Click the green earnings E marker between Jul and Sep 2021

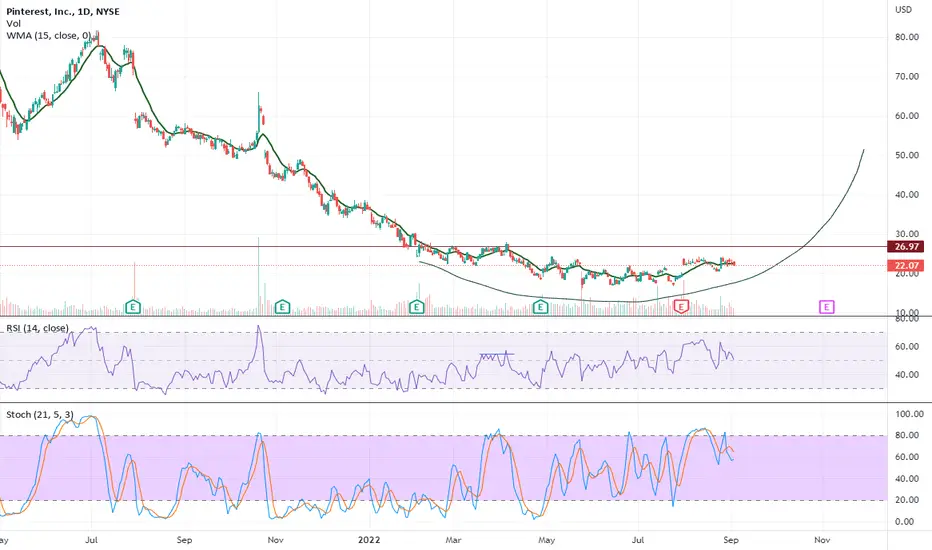click(133, 307)
